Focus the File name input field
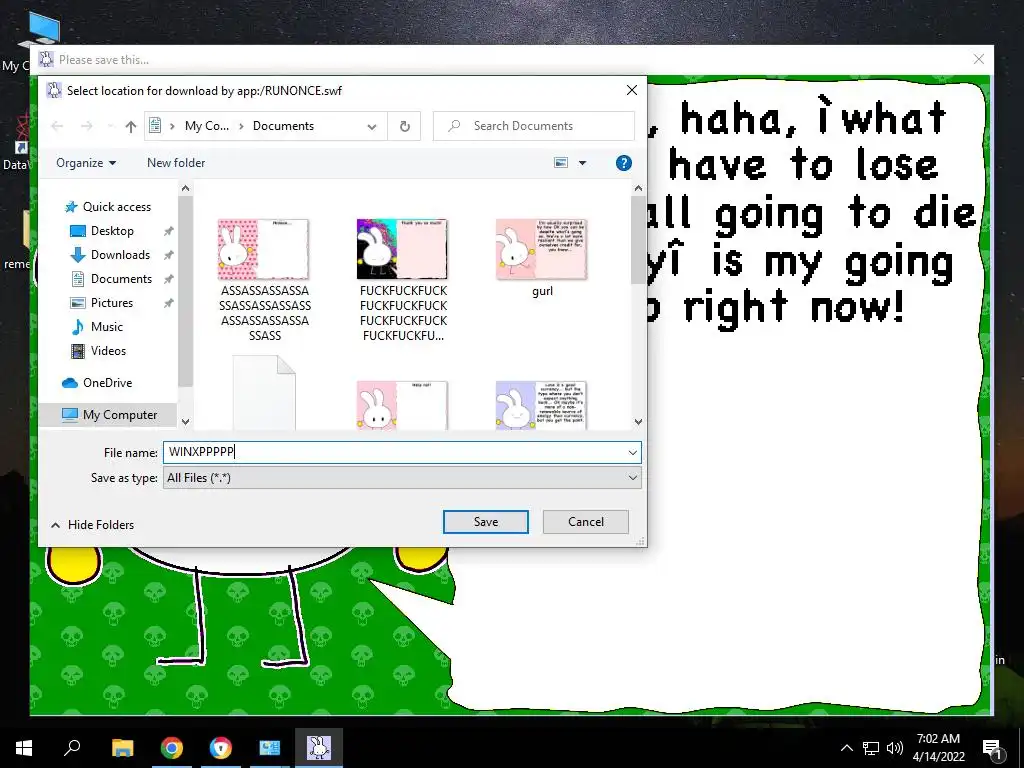 395,452
